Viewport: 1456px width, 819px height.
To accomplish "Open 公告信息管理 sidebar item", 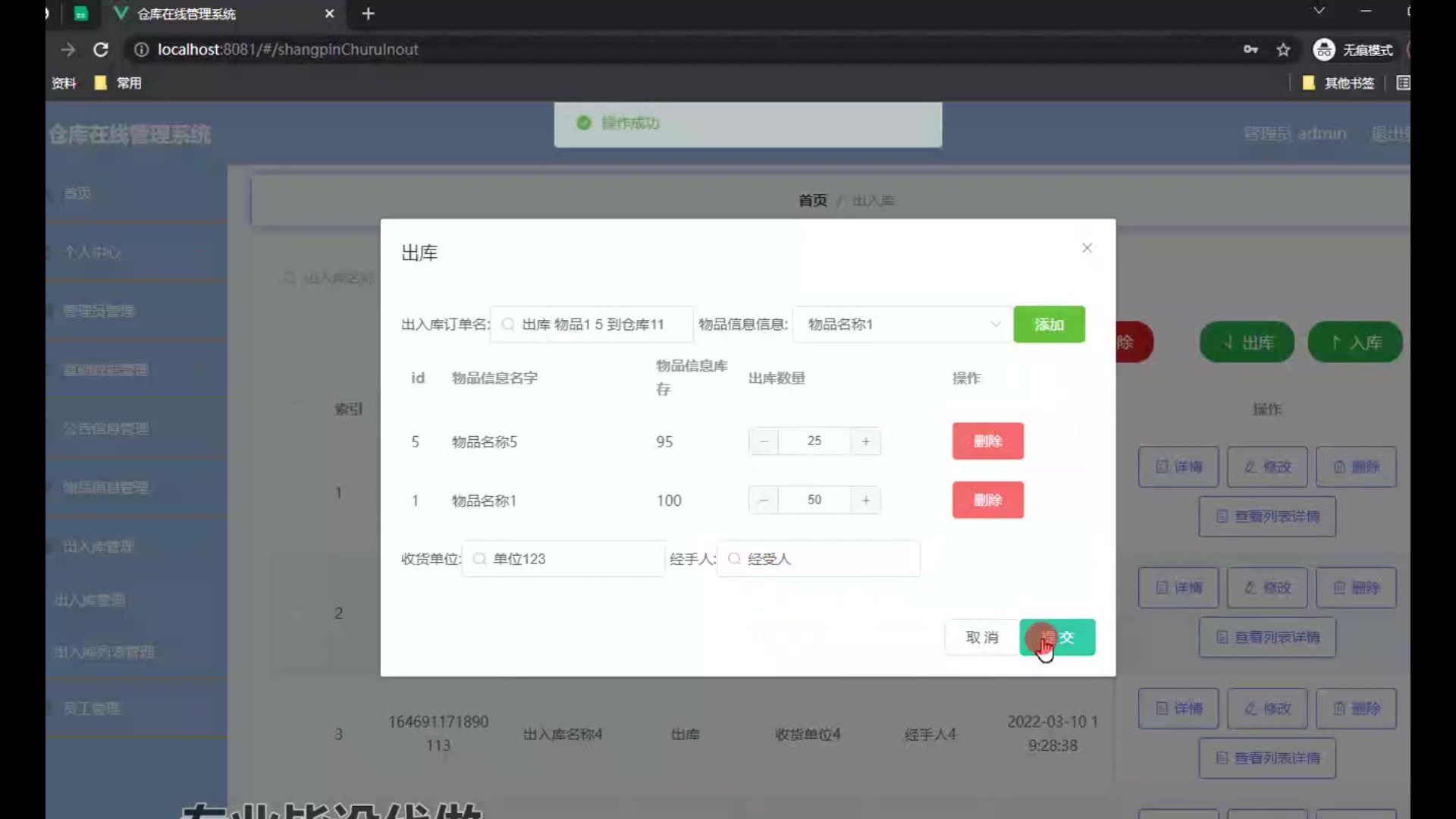I will tap(106, 429).
